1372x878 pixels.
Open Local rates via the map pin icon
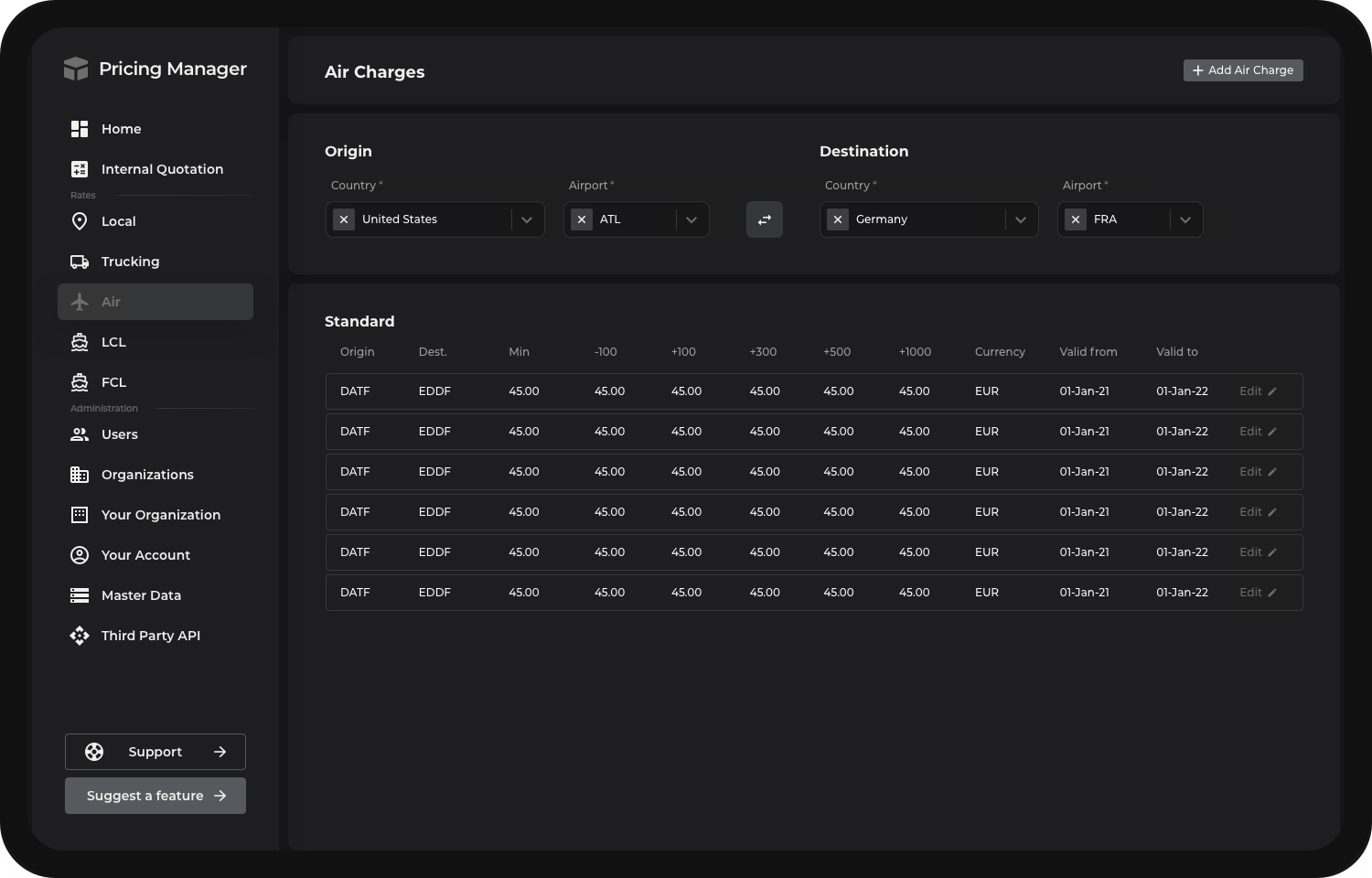(80, 220)
